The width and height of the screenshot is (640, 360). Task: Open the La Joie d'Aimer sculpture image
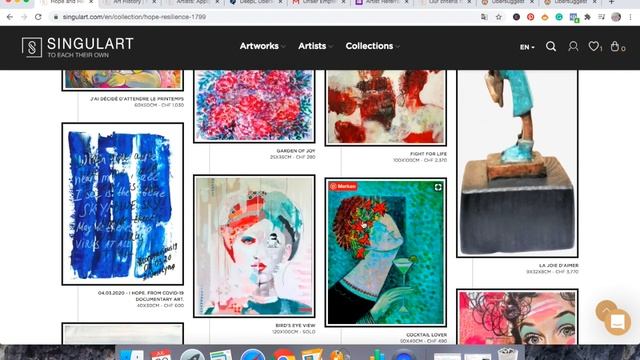[517, 163]
